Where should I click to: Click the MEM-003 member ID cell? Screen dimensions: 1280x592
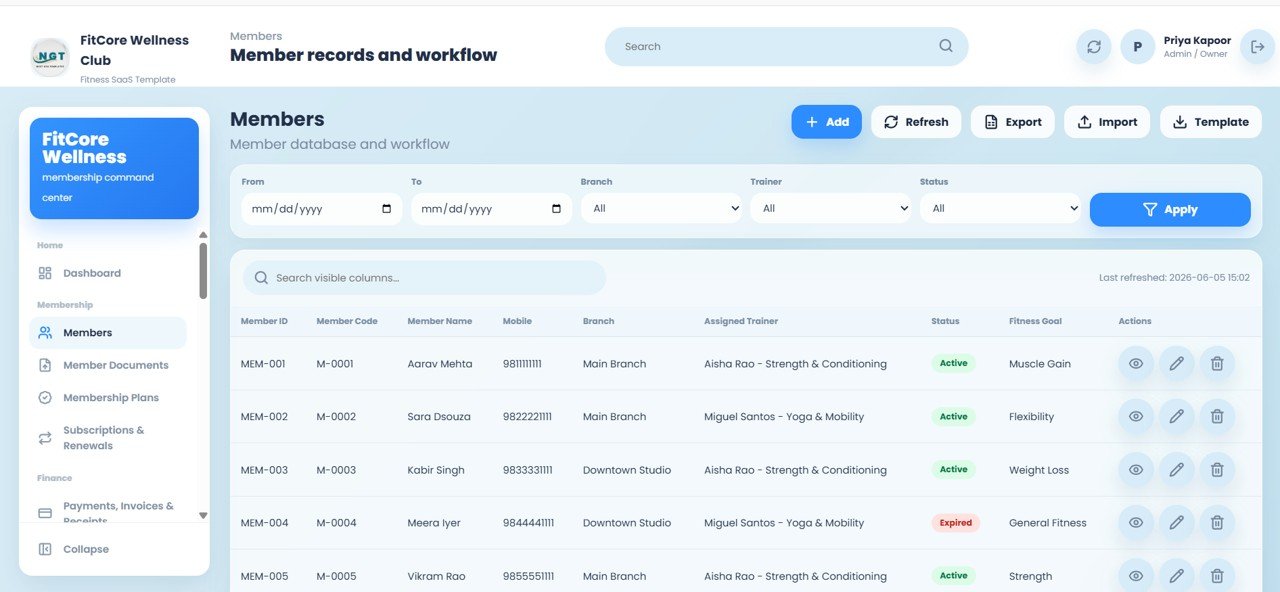[264, 470]
